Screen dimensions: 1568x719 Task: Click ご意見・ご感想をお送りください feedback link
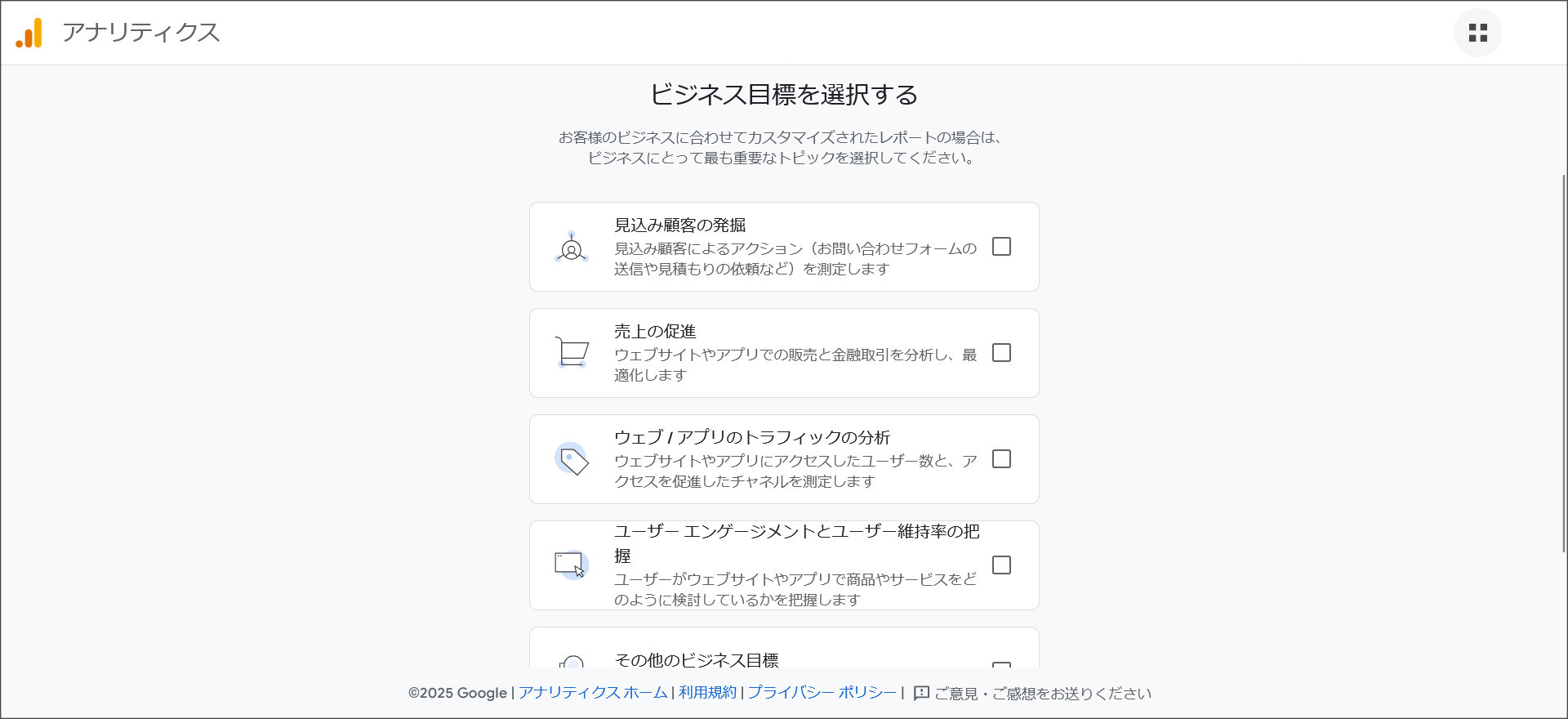click(1043, 693)
